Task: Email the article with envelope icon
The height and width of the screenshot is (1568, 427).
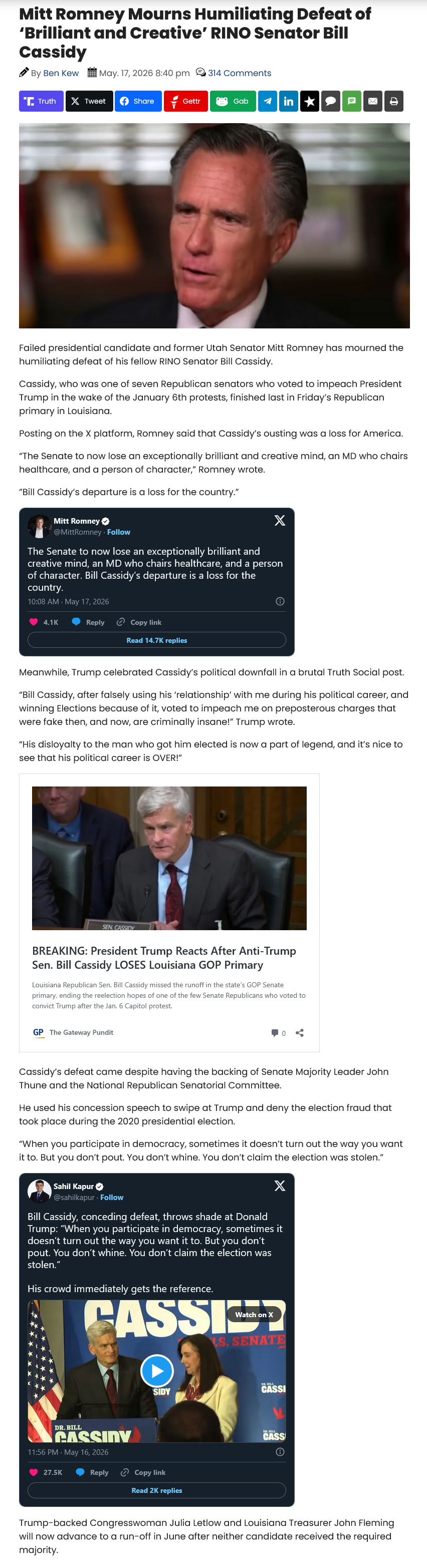Action: pos(373,101)
